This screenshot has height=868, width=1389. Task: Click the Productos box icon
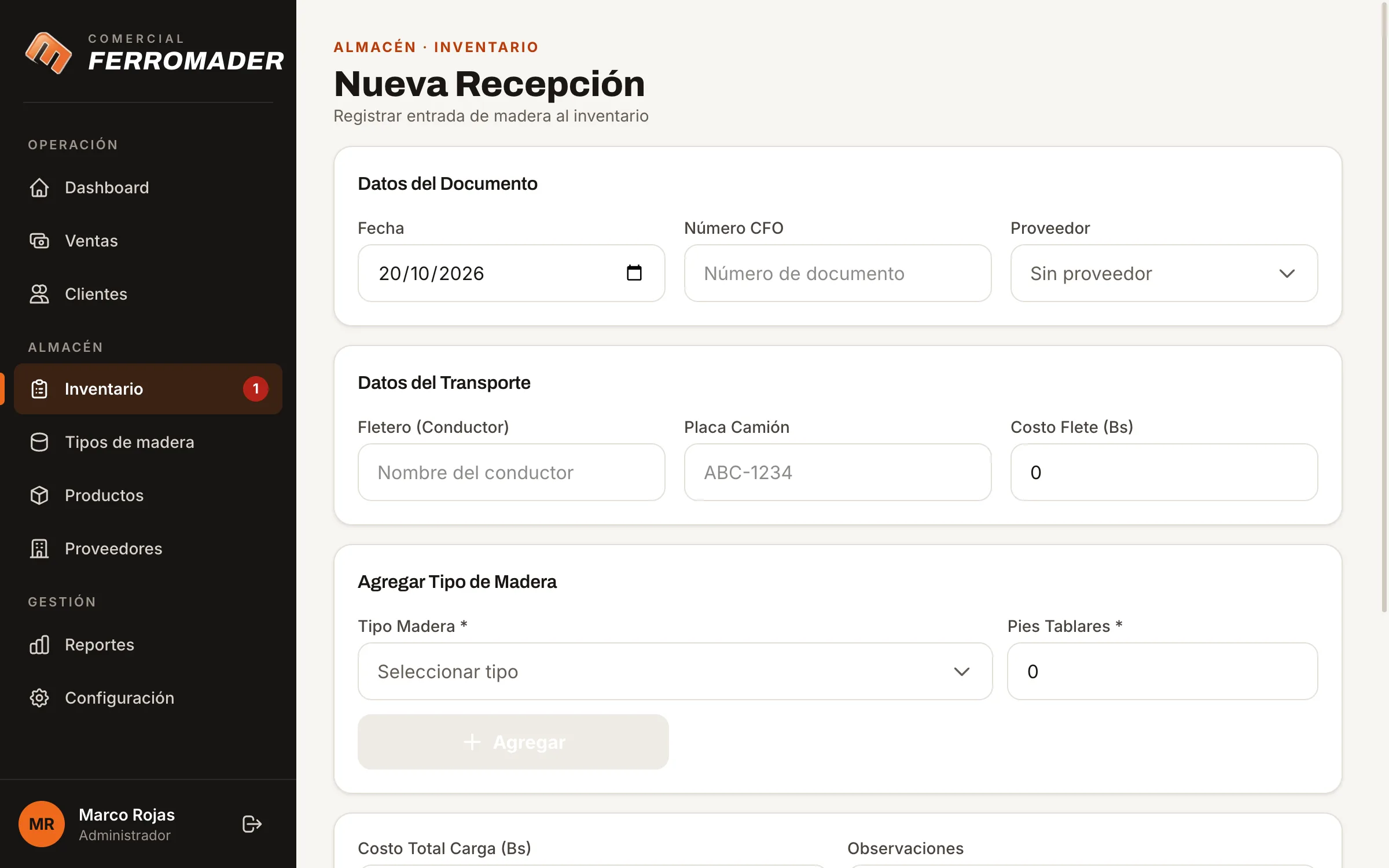(x=39, y=495)
